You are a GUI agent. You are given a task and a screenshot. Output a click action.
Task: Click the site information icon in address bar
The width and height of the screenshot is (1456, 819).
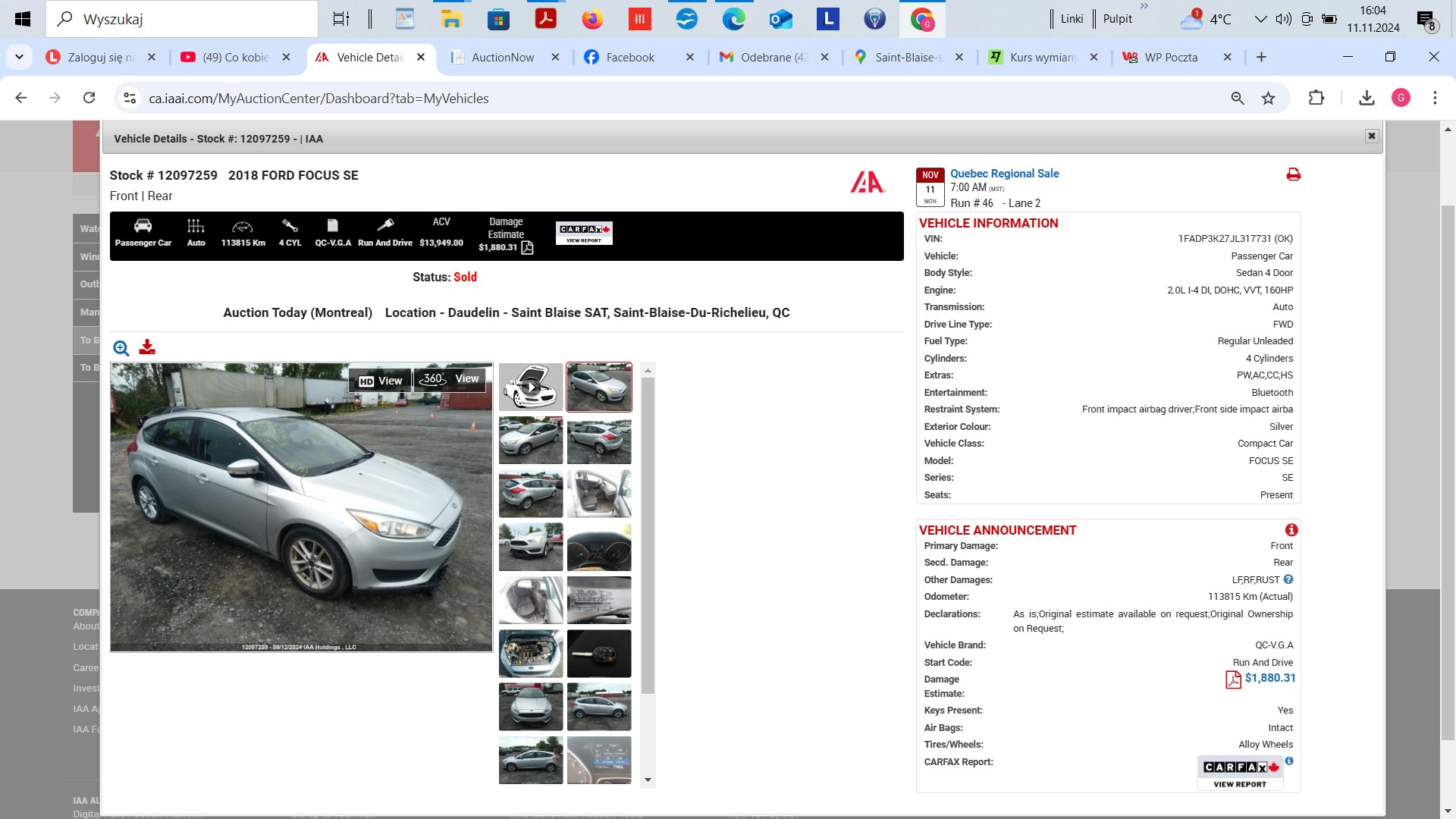click(130, 98)
